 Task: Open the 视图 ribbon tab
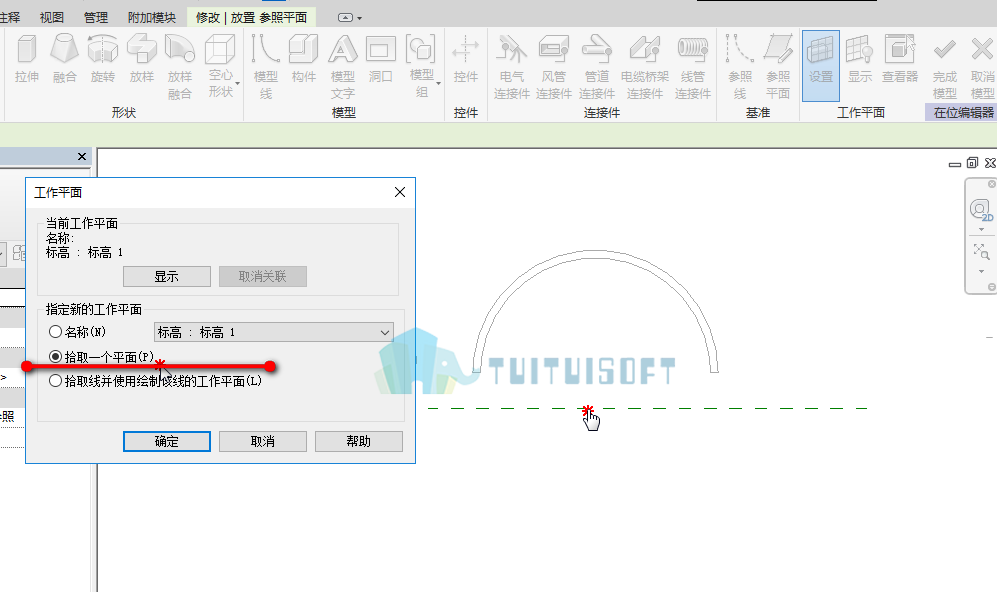pos(52,17)
